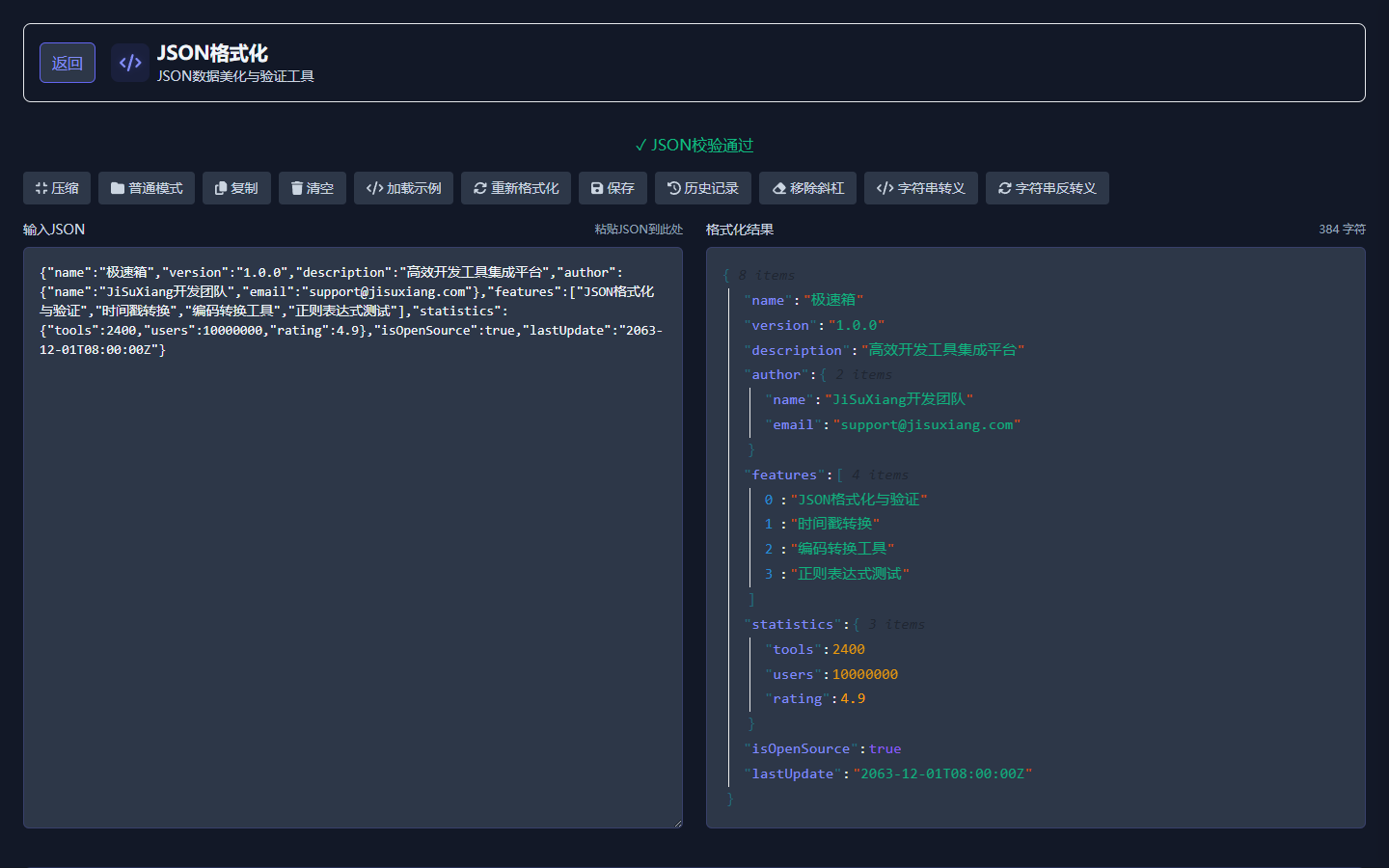This screenshot has height=868, width=1389.
Task: Click the 输入JSON panel label
Action: [54, 230]
